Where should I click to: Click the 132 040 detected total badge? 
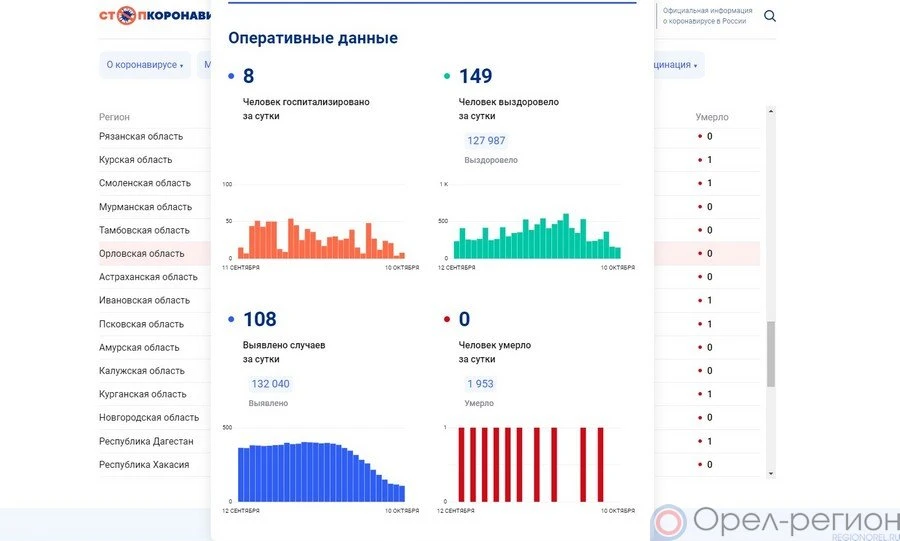(x=269, y=384)
